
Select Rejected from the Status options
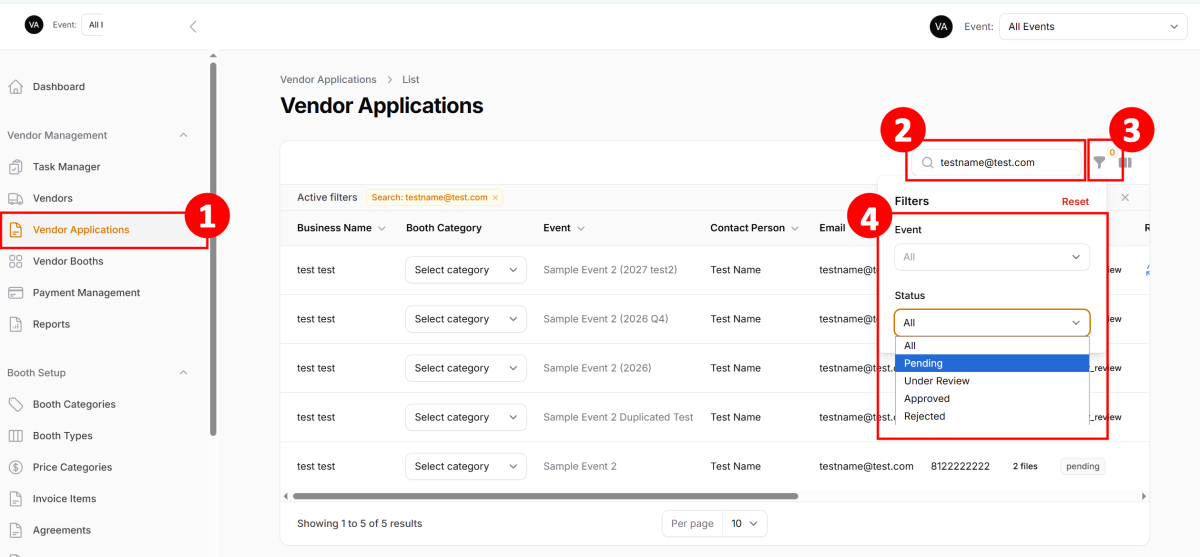click(924, 417)
